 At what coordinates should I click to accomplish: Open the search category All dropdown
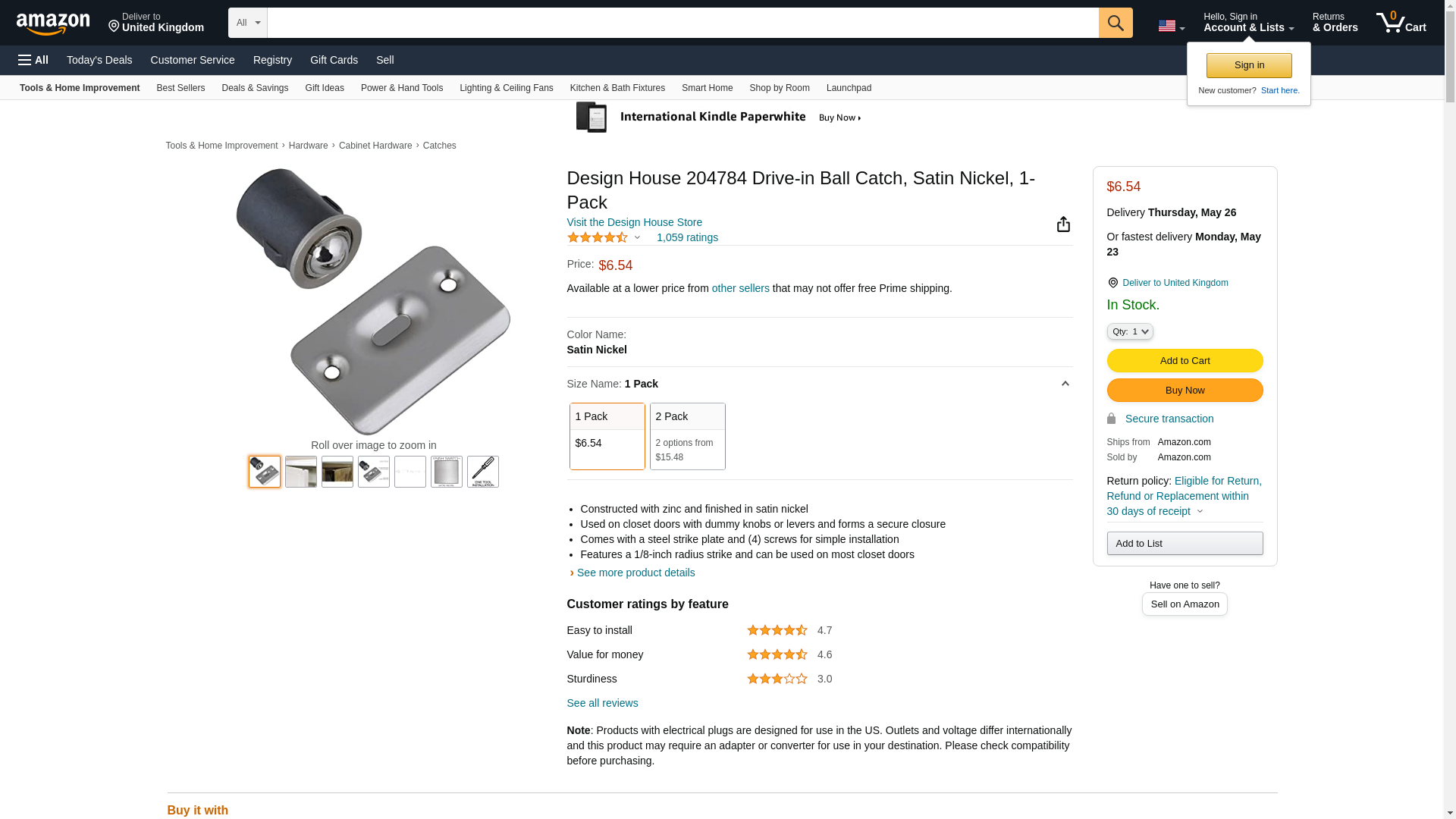(x=248, y=23)
